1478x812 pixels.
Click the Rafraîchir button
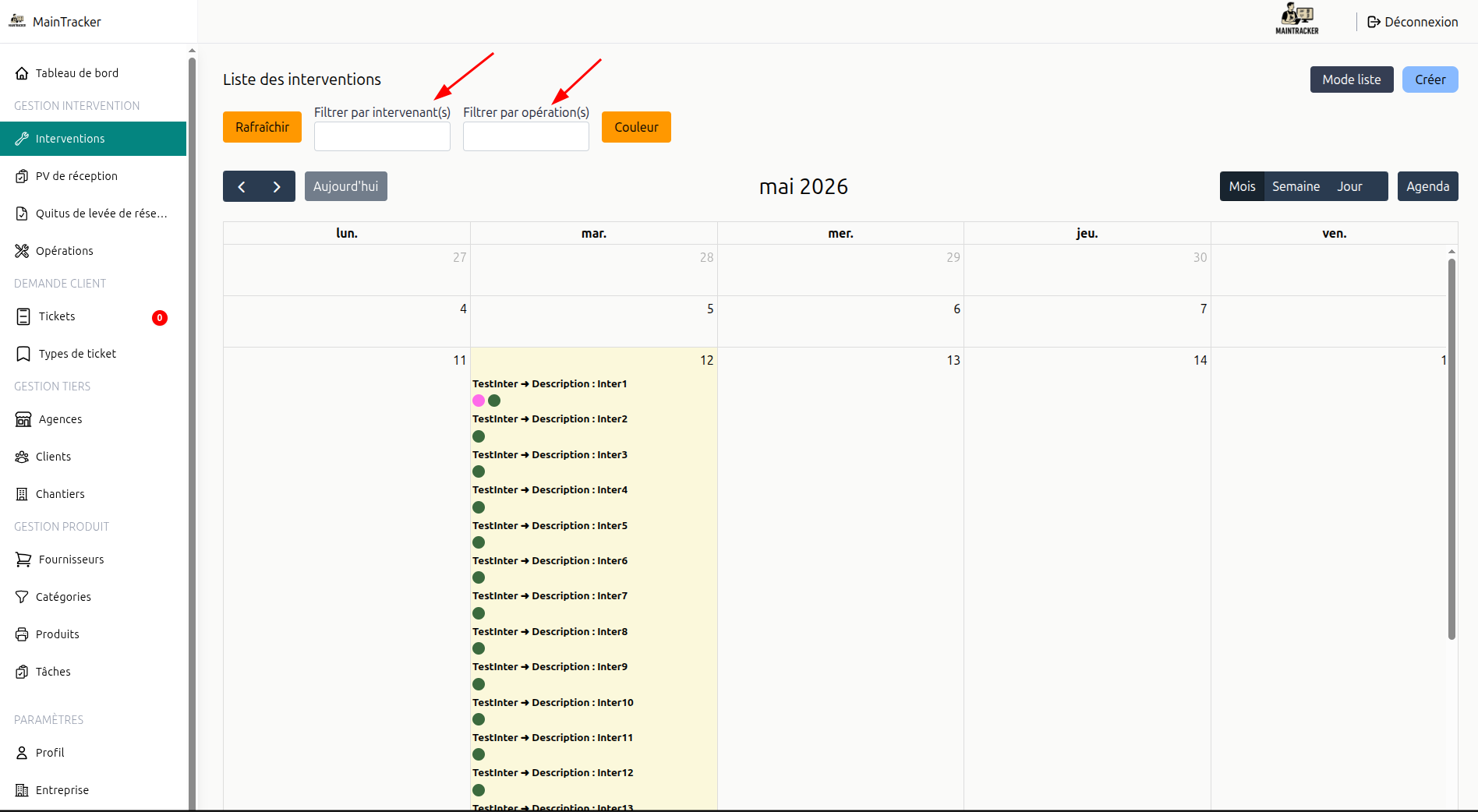pyautogui.click(x=262, y=127)
